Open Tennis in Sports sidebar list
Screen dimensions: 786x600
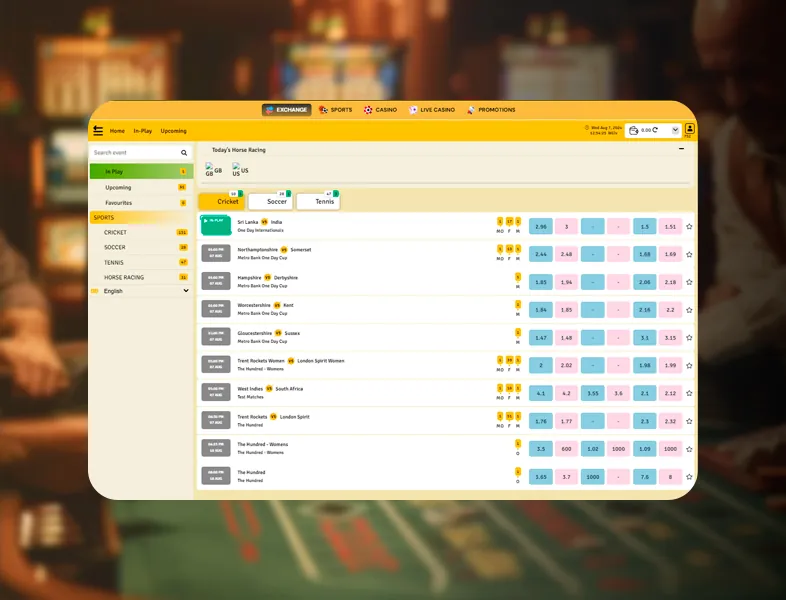click(141, 262)
